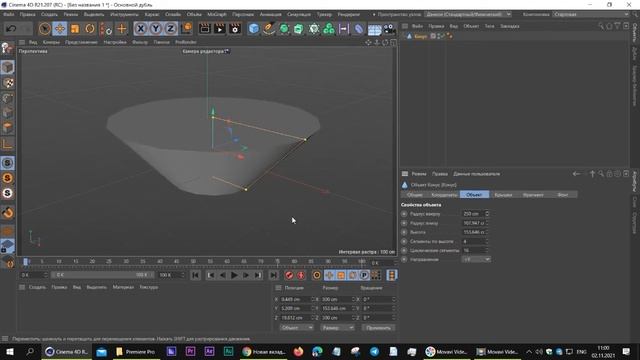
Task: Render to Picture Viewer with the play clapperboard icon
Action: pyautogui.click(x=220, y=29)
